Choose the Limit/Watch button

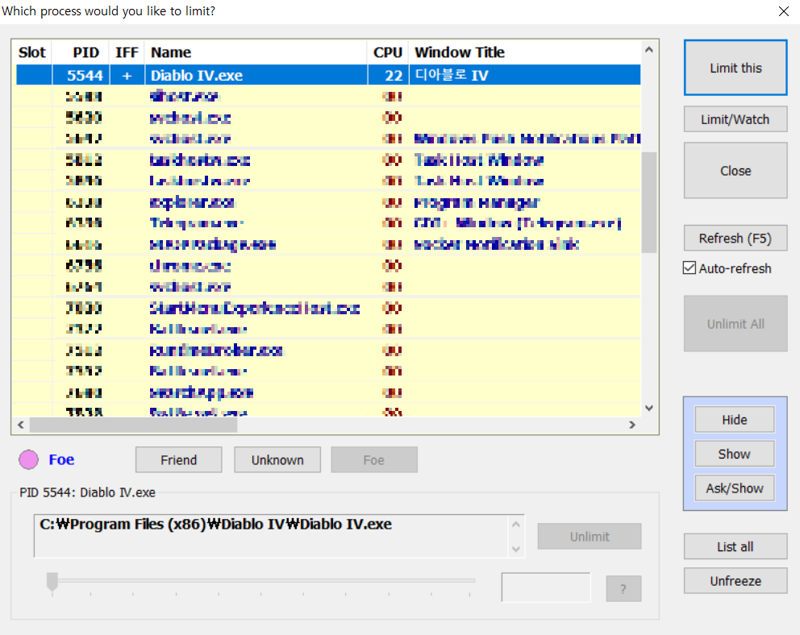coord(735,119)
